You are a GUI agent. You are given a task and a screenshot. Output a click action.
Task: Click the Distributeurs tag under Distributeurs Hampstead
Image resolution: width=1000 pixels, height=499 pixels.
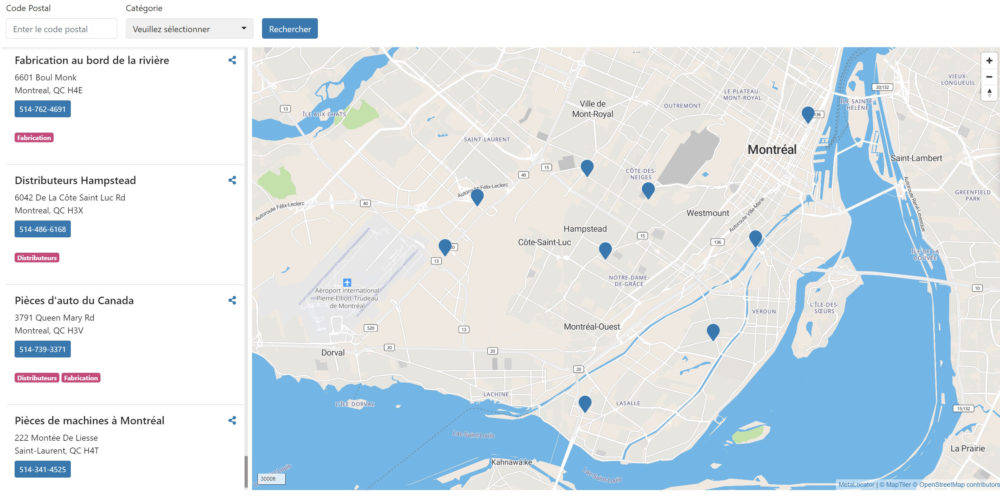pos(37,258)
